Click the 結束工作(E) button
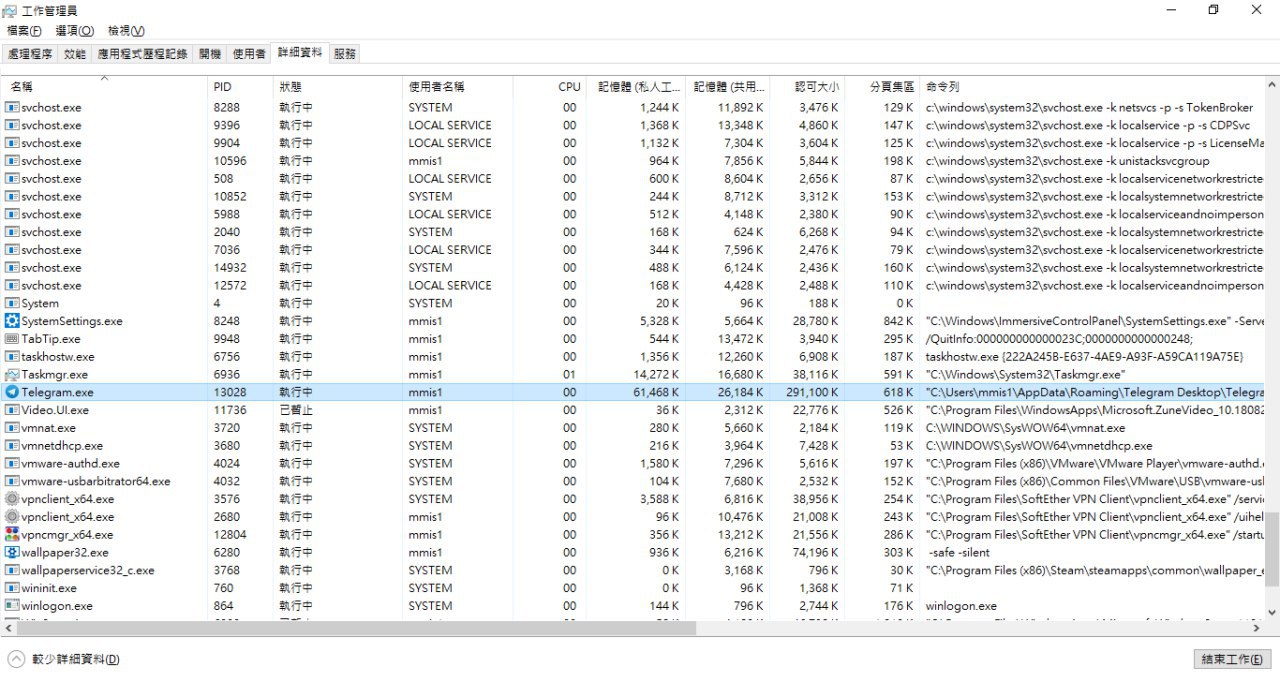Viewport: 1280px width, 682px height. click(x=1233, y=660)
